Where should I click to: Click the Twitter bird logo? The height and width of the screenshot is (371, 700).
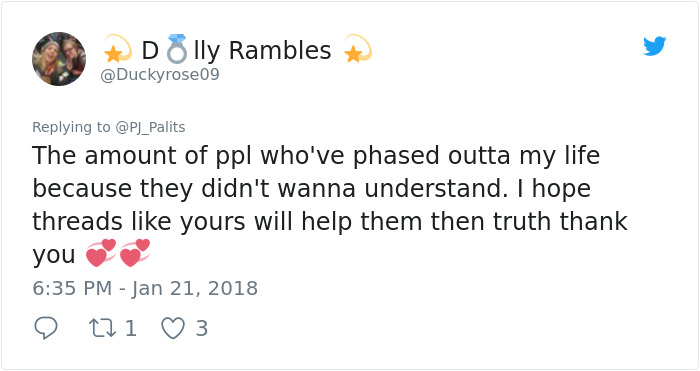[654, 46]
